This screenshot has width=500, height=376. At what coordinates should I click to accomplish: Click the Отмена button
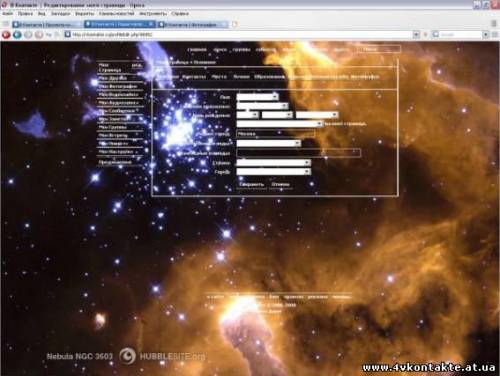[280, 184]
